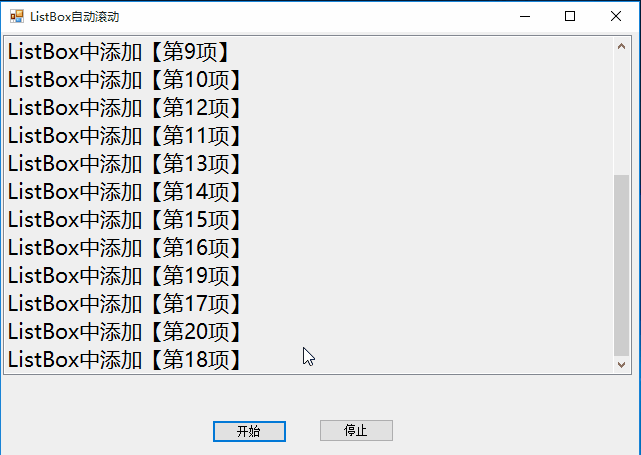Select list item 第12项

tap(309, 108)
